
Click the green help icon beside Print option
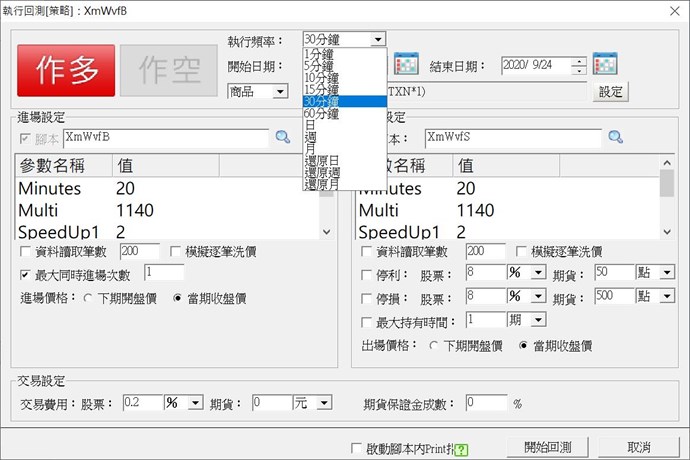point(461,447)
